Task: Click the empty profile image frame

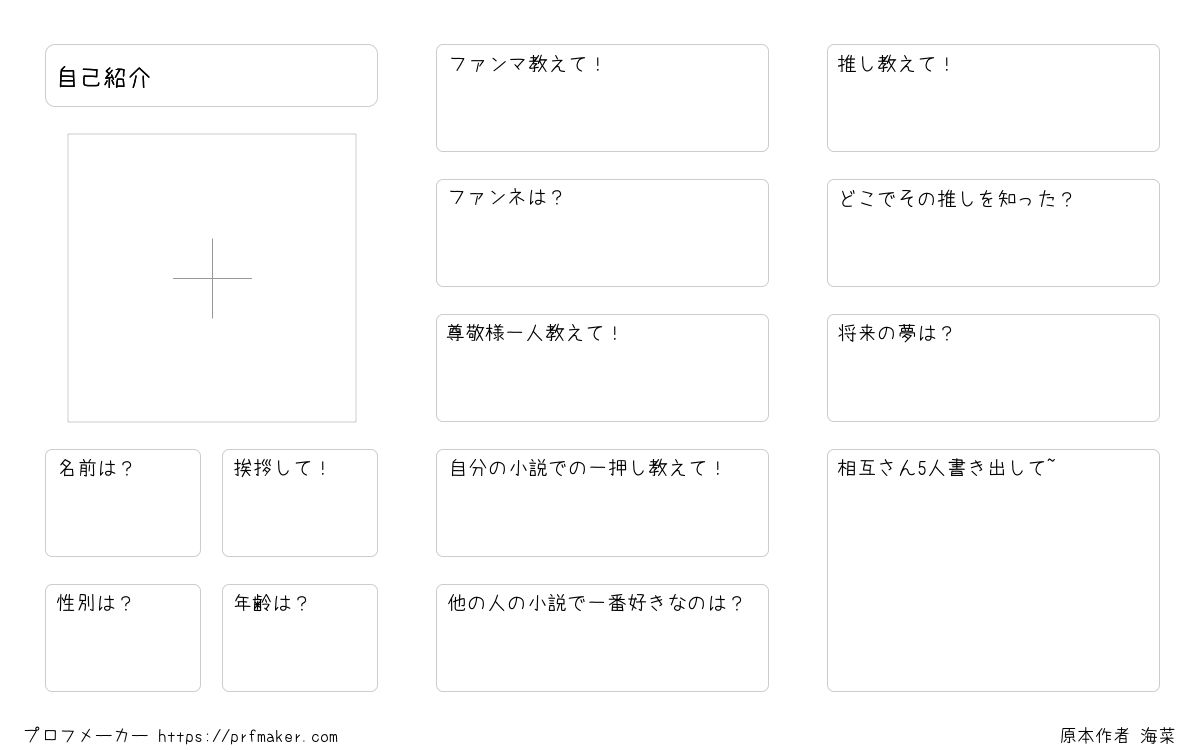Action: pos(212,278)
